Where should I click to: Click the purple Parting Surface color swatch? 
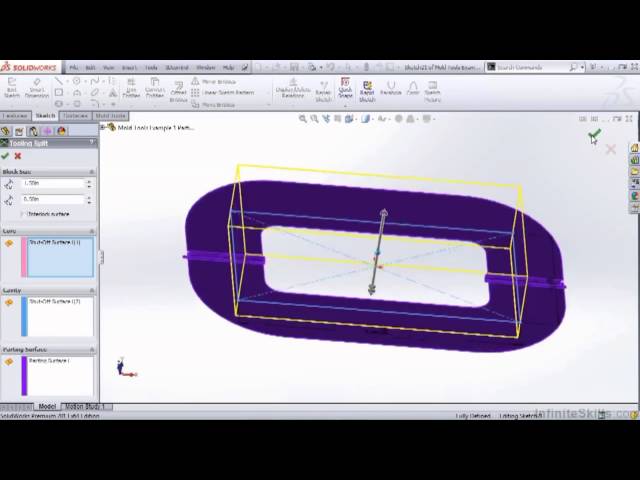24,376
